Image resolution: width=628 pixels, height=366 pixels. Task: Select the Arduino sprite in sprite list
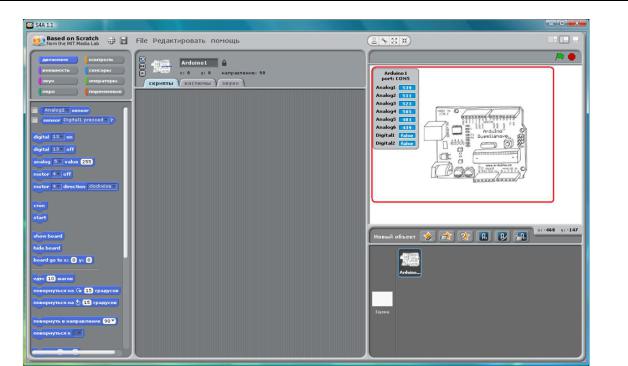tap(409, 263)
